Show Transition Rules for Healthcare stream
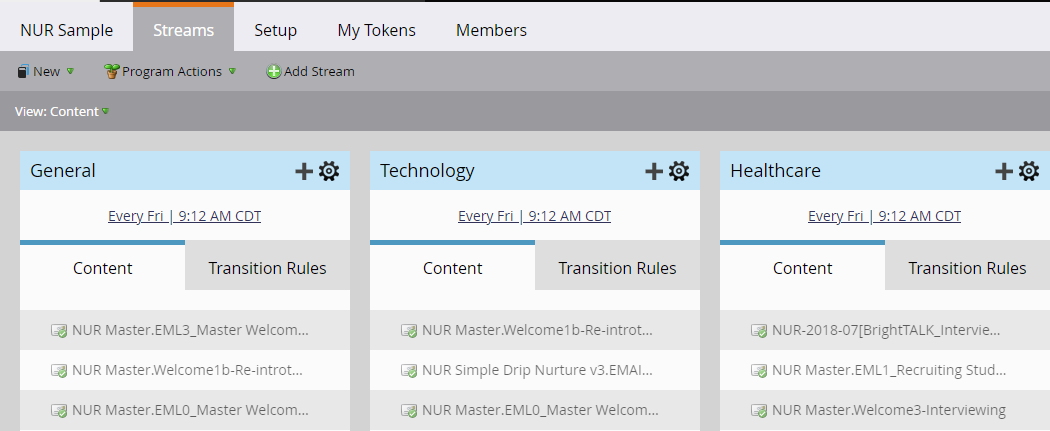 pos(967,268)
